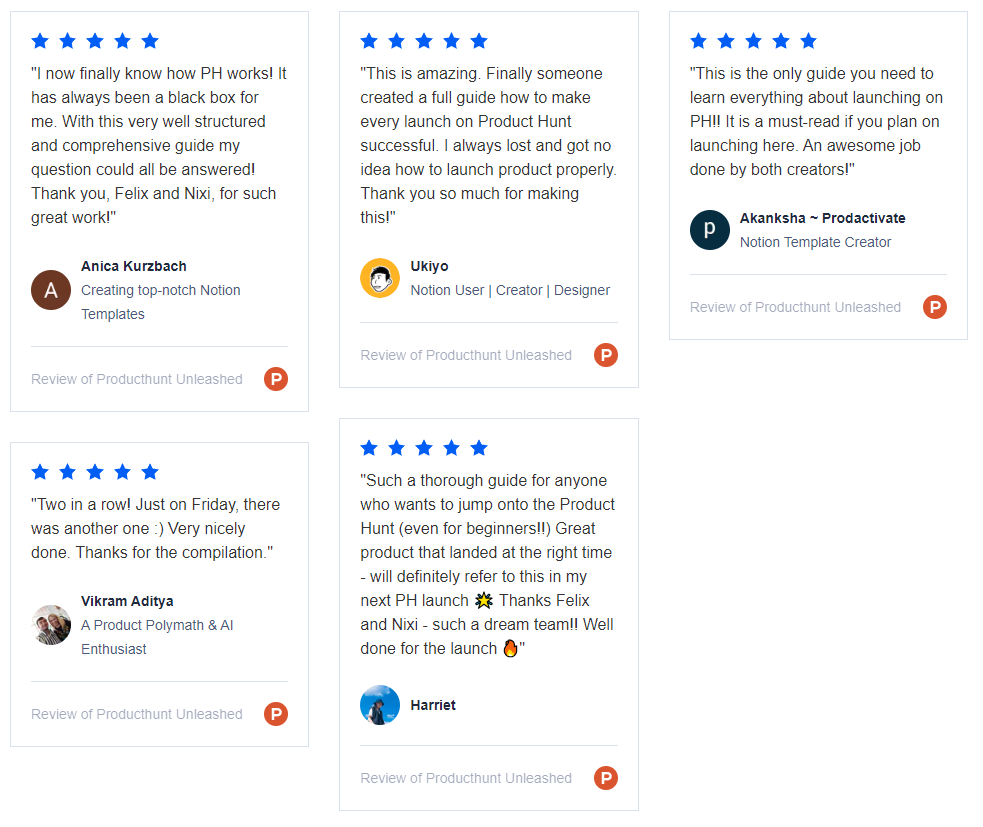Image resolution: width=983 pixels, height=827 pixels.
Task: Click Anica Kurzbach's brown 'A' avatar
Action: click(x=51, y=290)
